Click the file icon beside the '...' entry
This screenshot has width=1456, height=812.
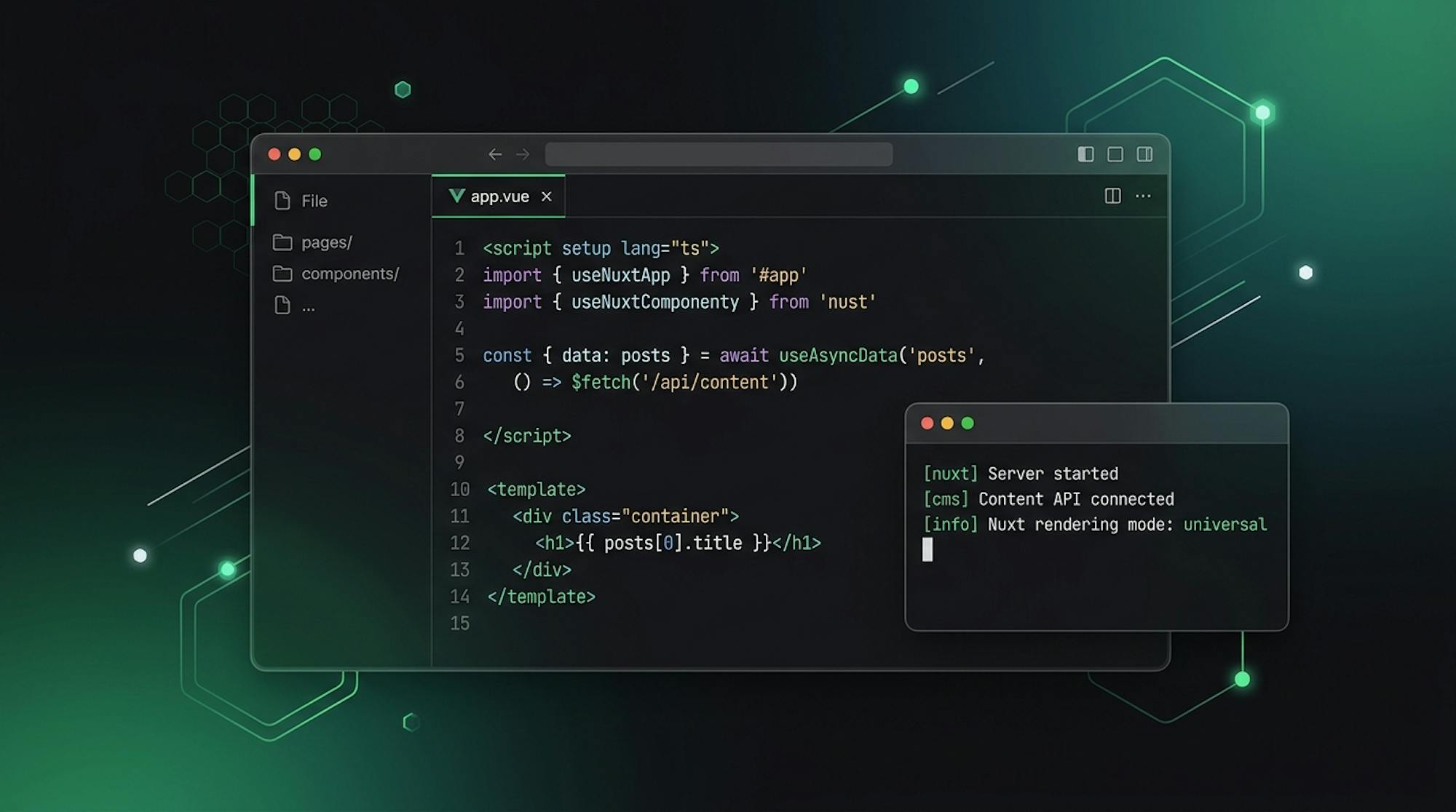282,306
